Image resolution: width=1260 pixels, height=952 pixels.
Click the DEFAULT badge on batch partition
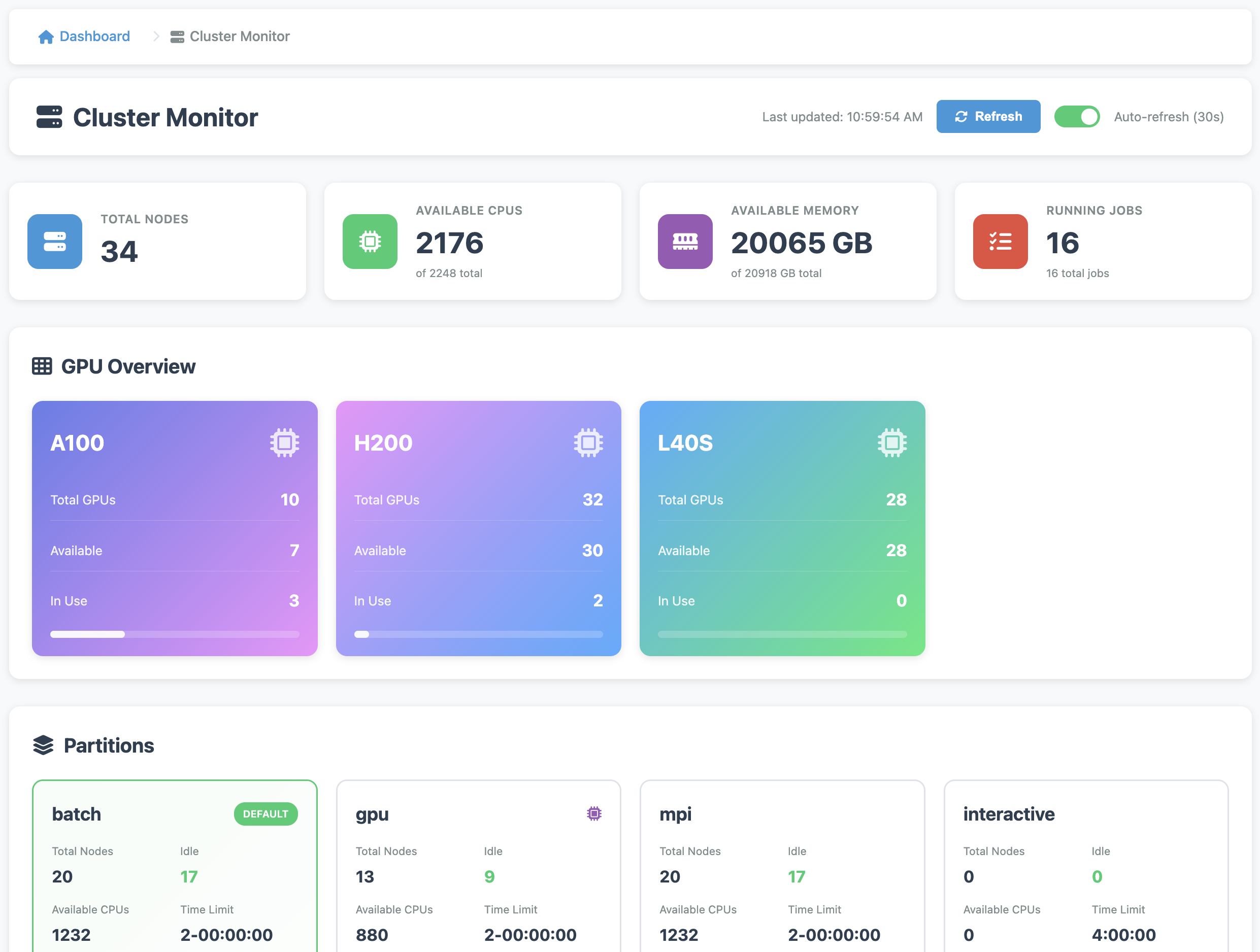click(x=266, y=814)
